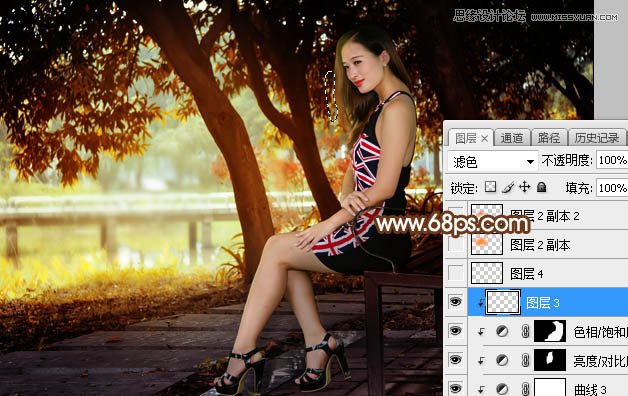The image size is (628, 396).
Task: Click the 曲线 3 layer mask thumbnail
Action: point(550,387)
